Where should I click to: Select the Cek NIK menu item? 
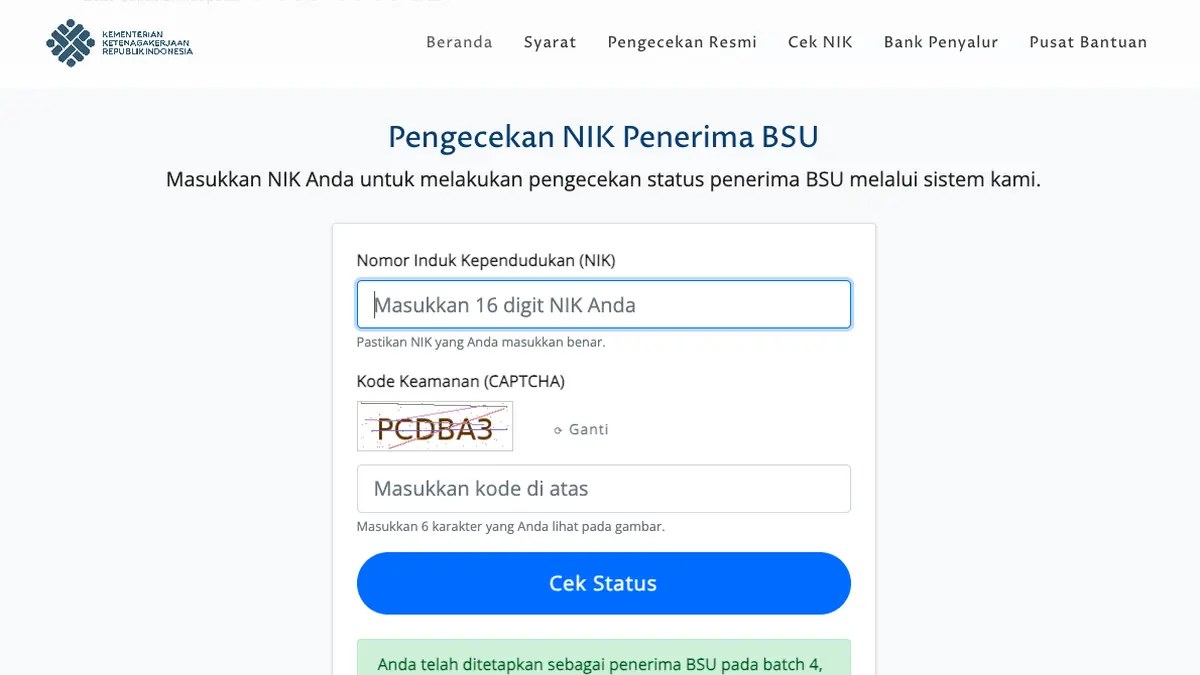pos(820,42)
